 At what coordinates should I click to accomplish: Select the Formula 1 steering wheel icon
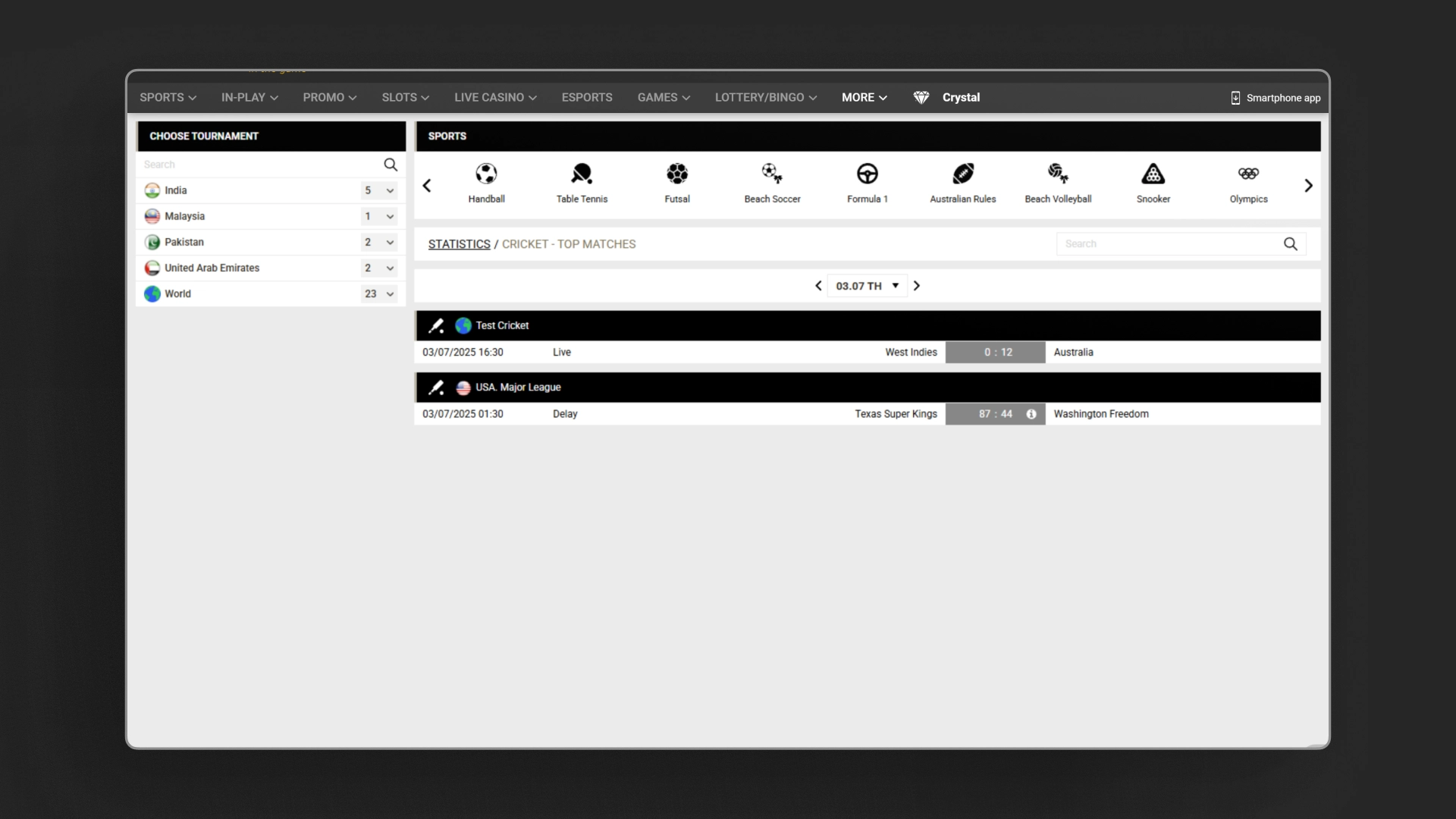coord(868,174)
